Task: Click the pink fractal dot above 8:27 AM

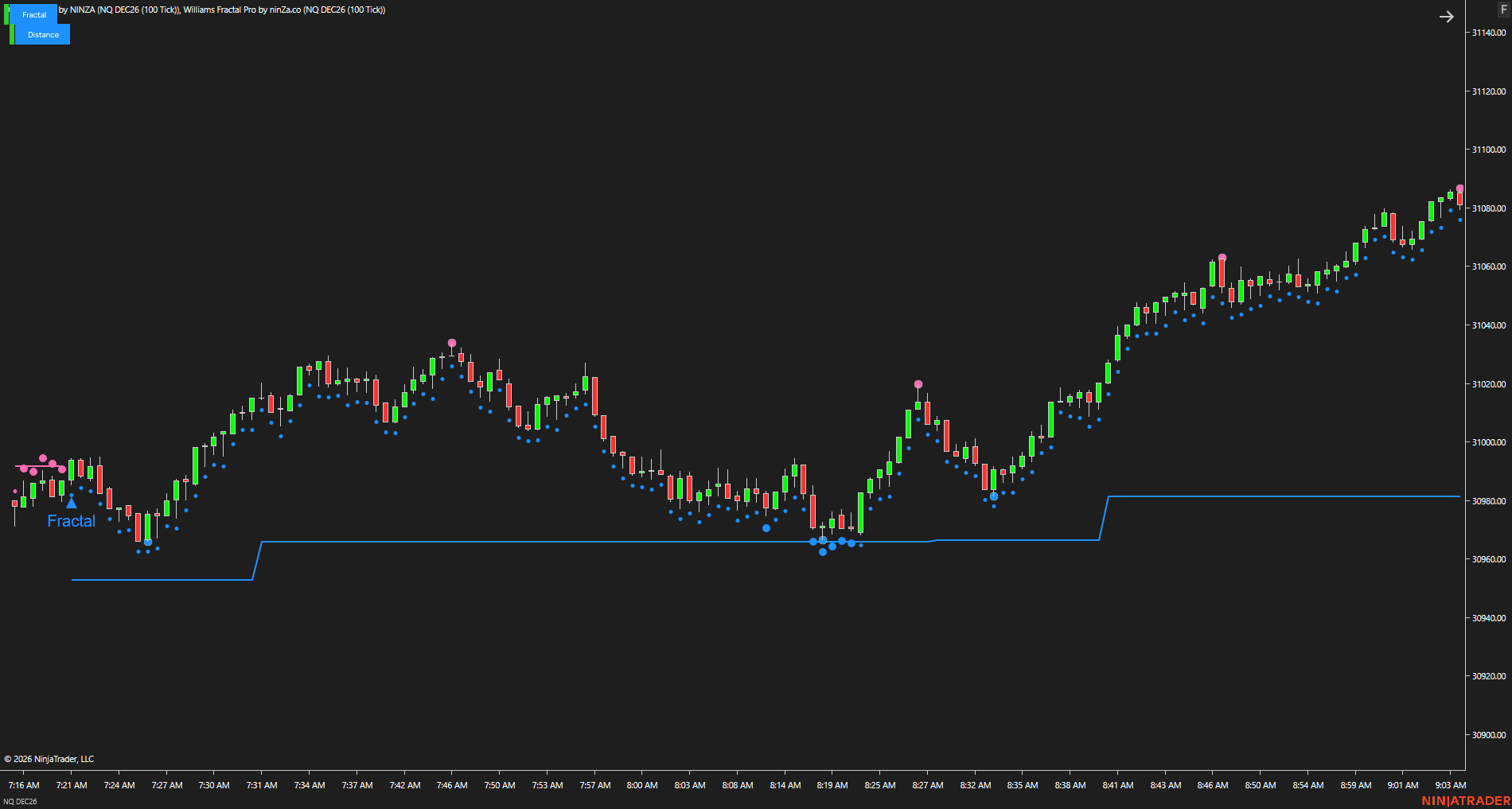Action: tap(918, 384)
